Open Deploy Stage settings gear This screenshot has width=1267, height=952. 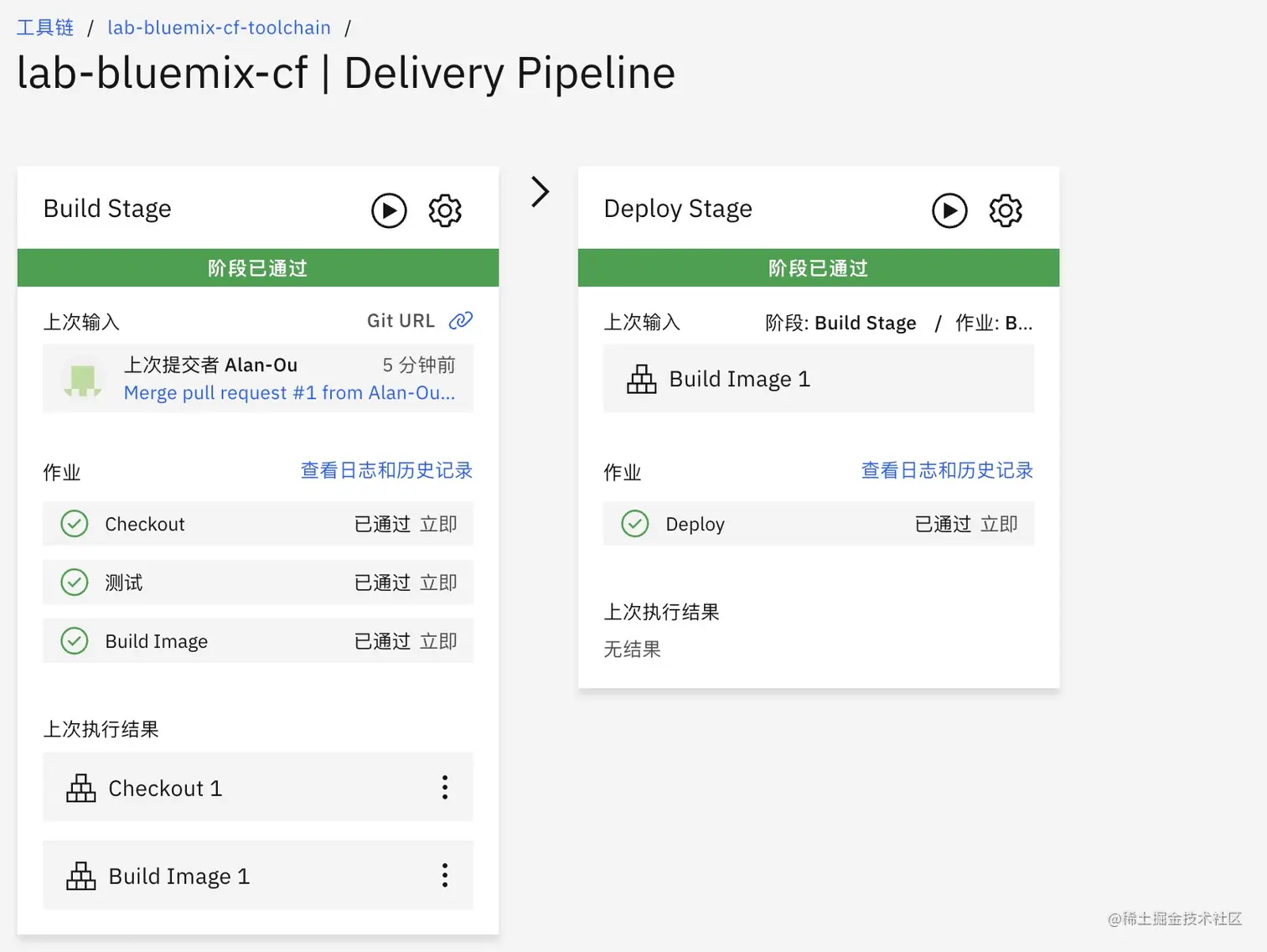1006,210
